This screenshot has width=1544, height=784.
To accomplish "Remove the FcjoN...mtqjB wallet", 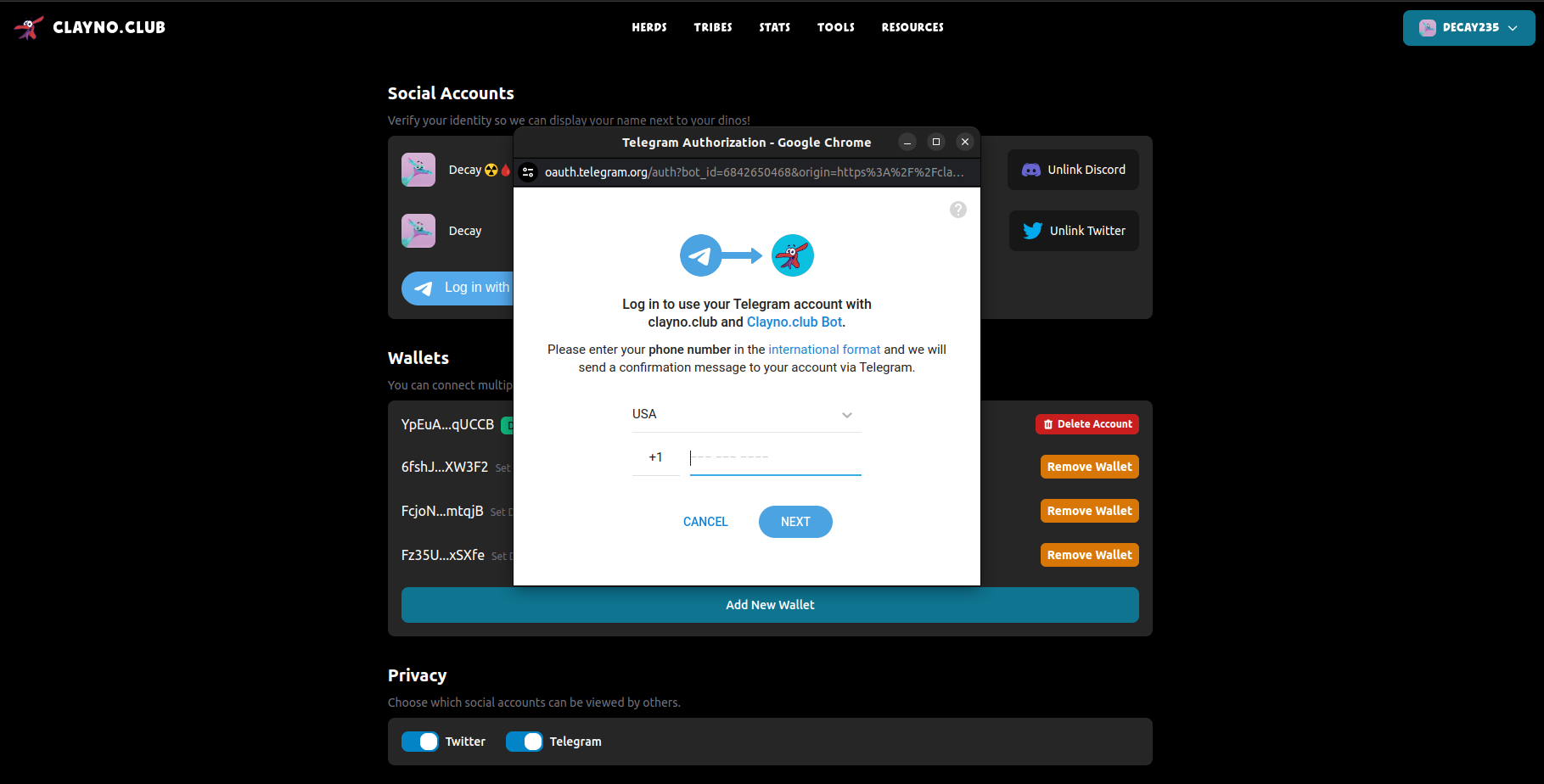I will point(1090,511).
